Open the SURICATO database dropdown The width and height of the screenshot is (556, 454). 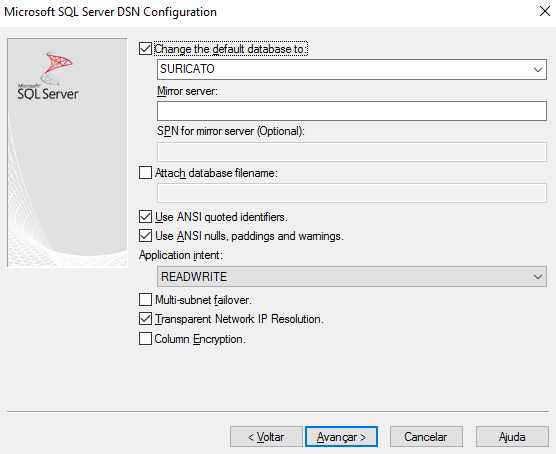click(x=538, y=70)
